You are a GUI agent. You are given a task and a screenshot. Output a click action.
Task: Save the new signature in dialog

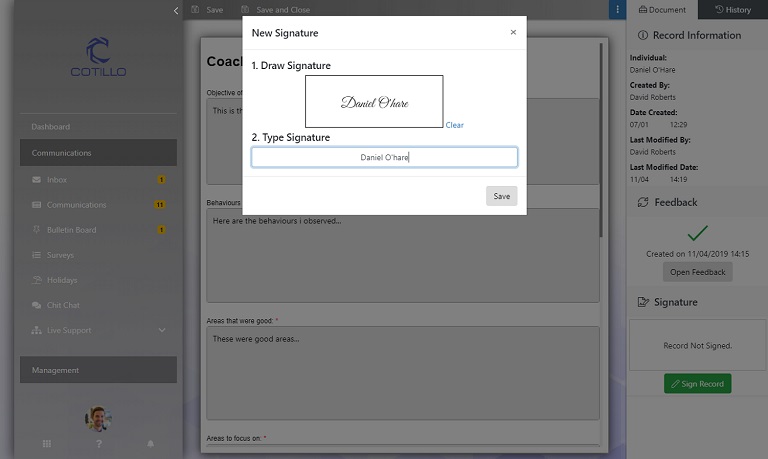502,196
